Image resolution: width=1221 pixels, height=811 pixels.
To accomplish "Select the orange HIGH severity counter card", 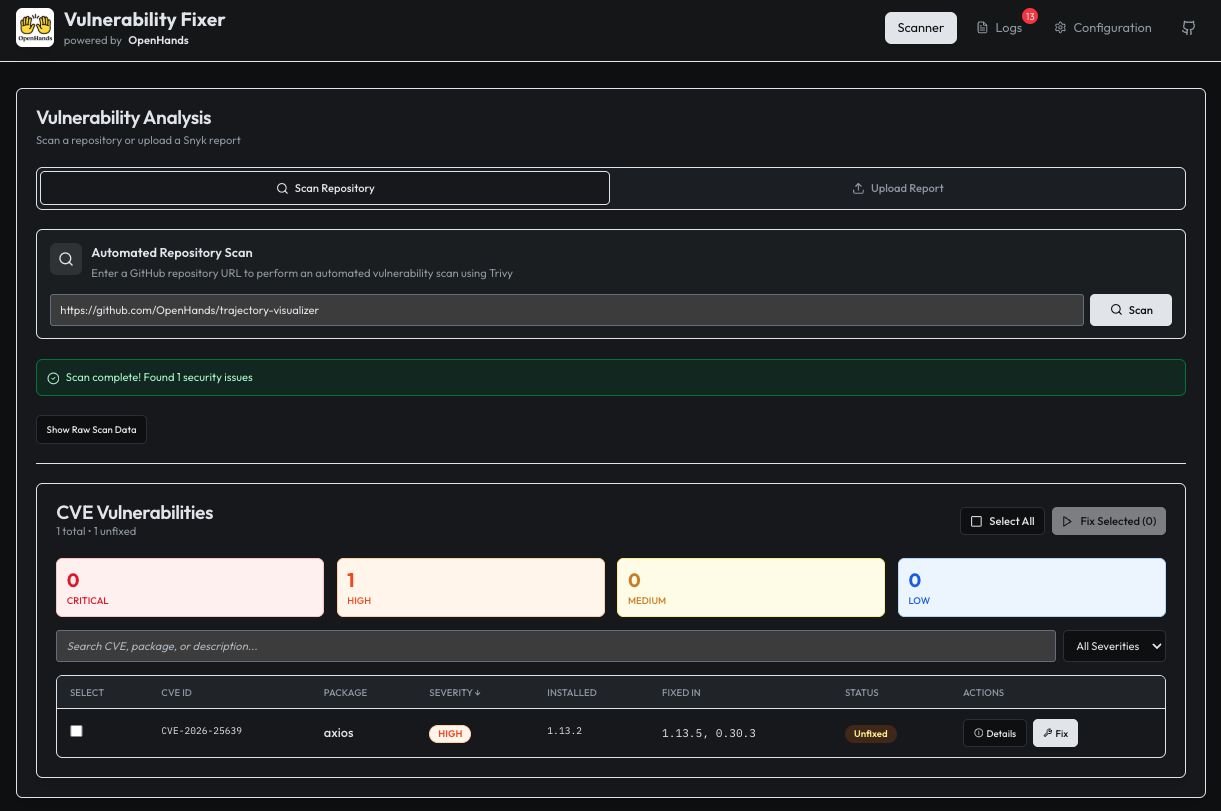I will click(x=470, y=587).
